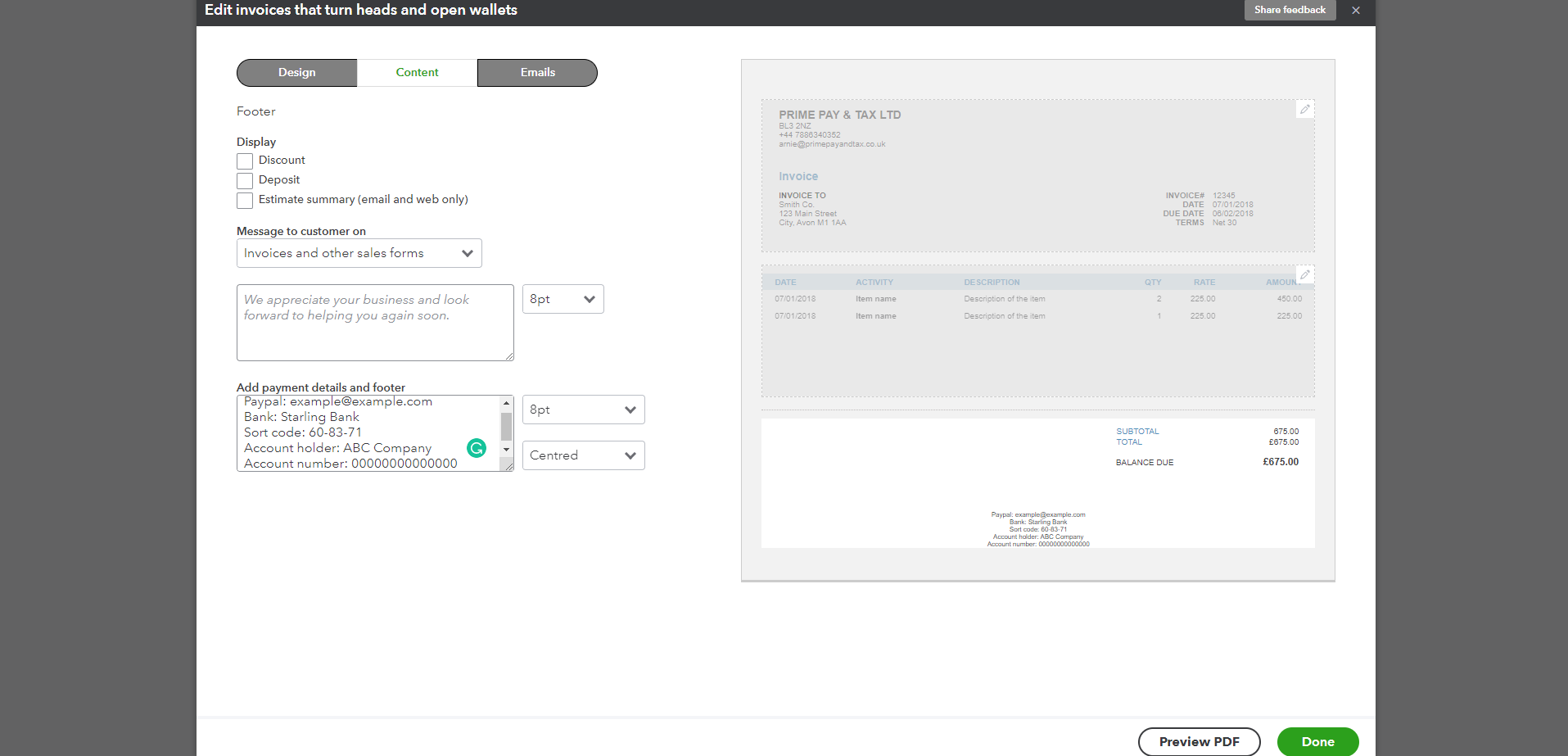
Task: Switch to the Emails tab
Action: coord(537,72)
